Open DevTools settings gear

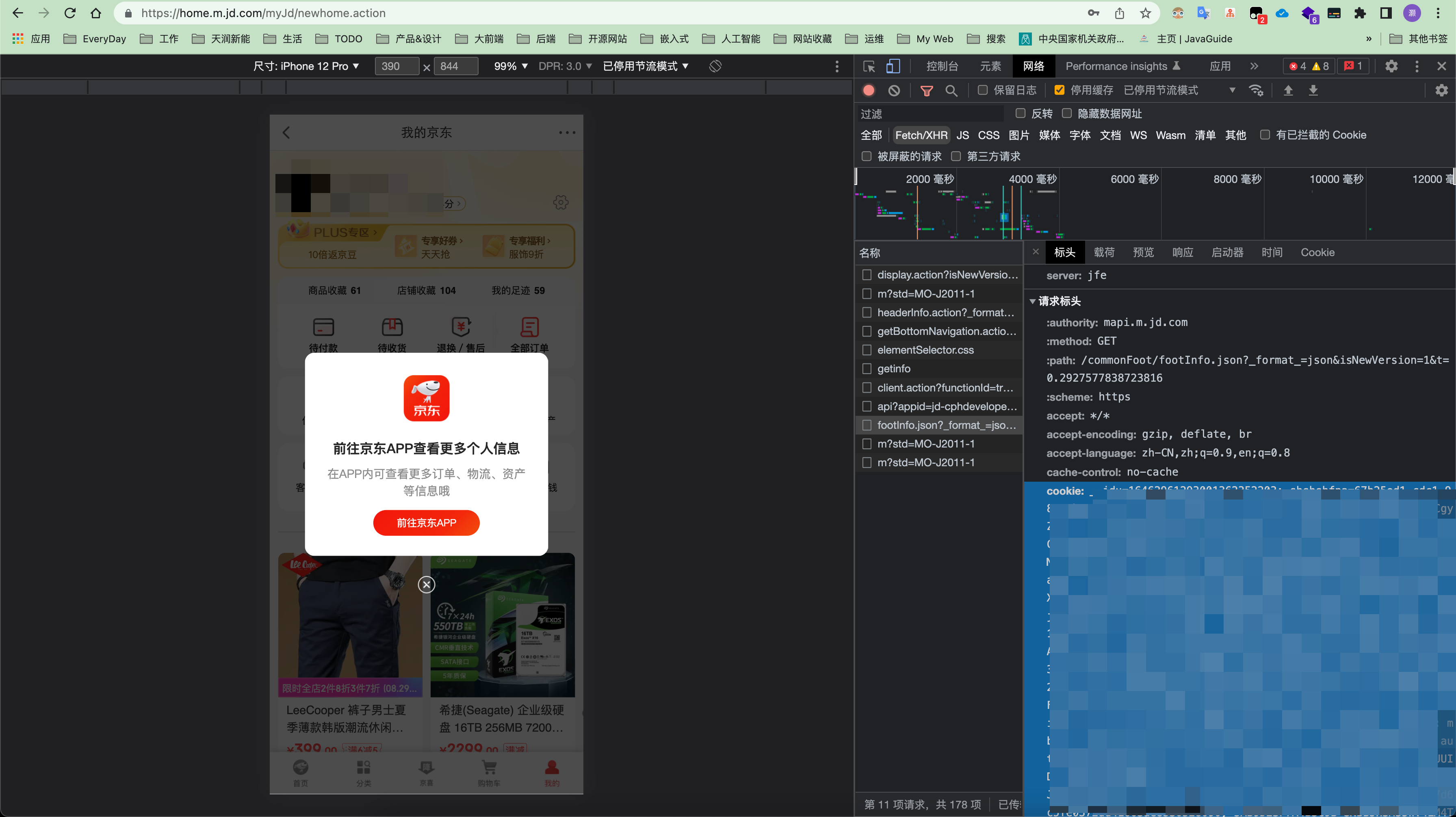point(1391,66)
